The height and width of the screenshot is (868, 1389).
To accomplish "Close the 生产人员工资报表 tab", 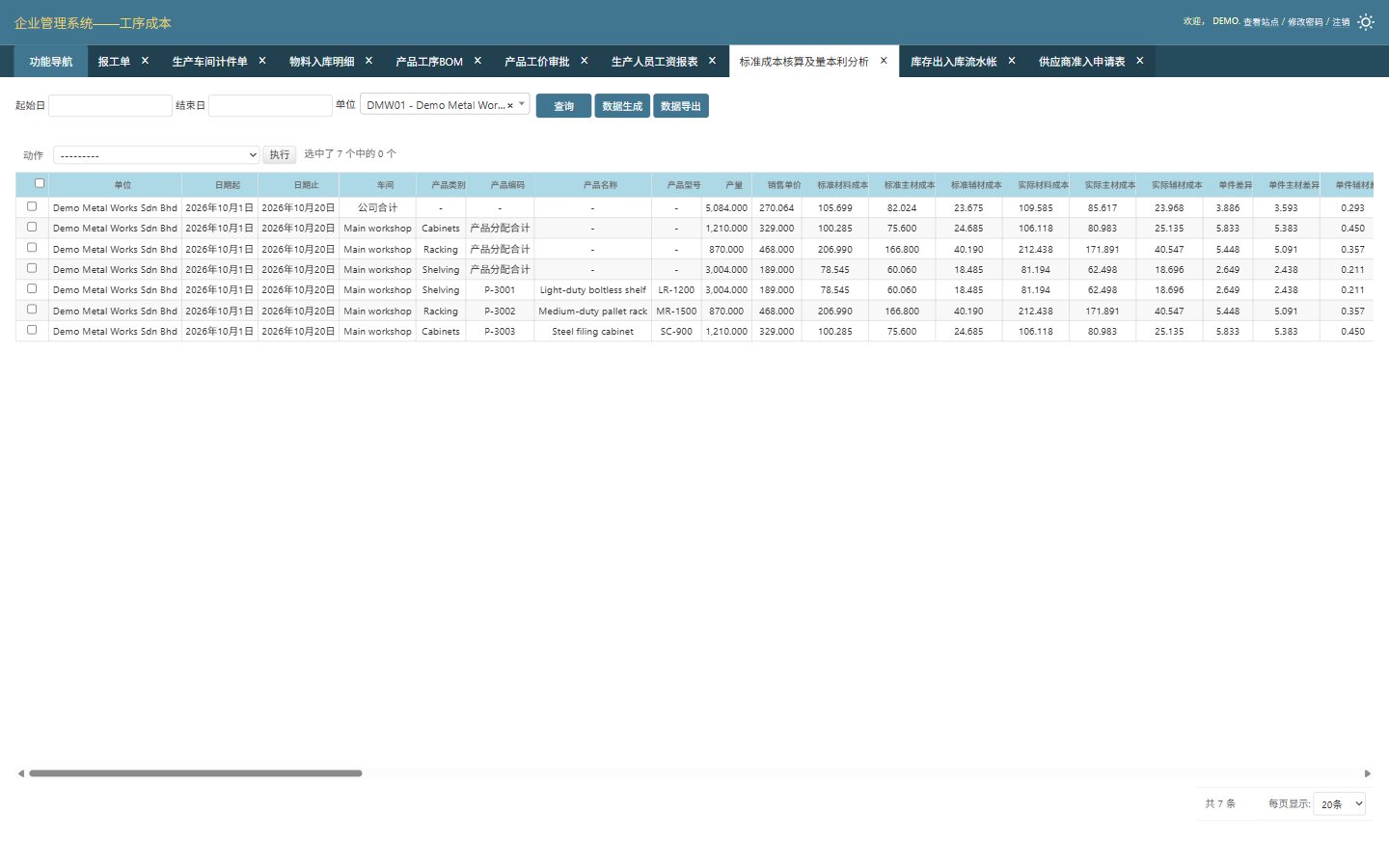I will click(713, 61).
